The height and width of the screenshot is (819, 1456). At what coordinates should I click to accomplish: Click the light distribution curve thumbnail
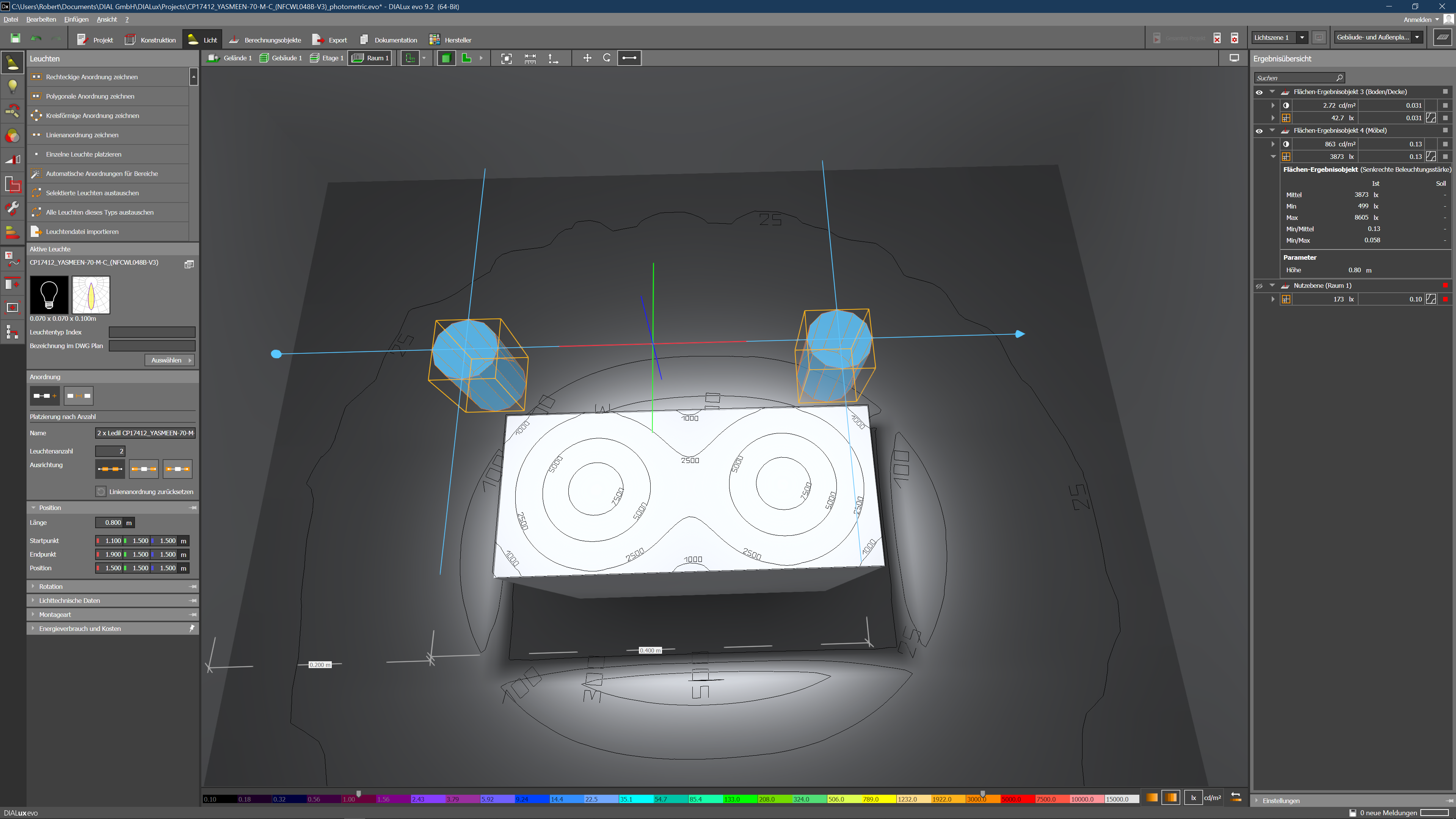pyautogui.click(x=91, y=295)
